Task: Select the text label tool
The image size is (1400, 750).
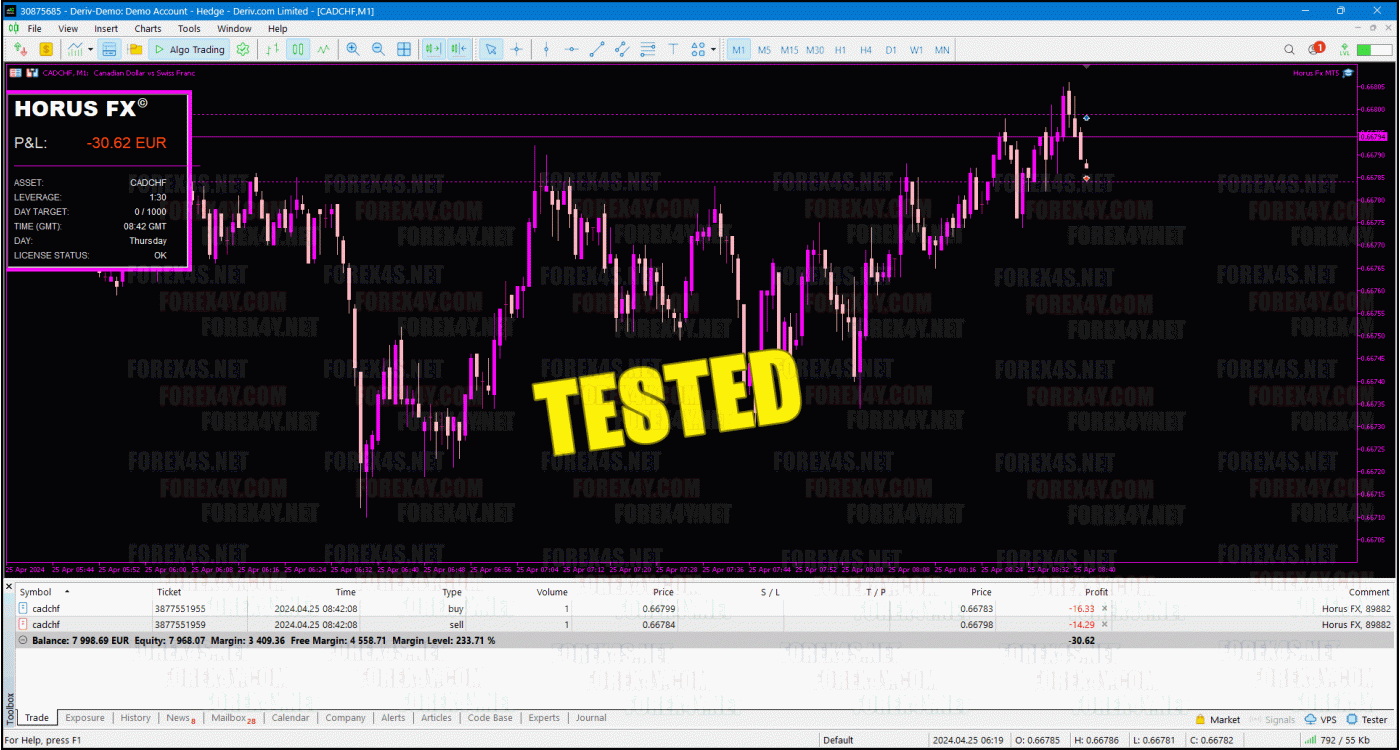Action: [x=673, y=49]
